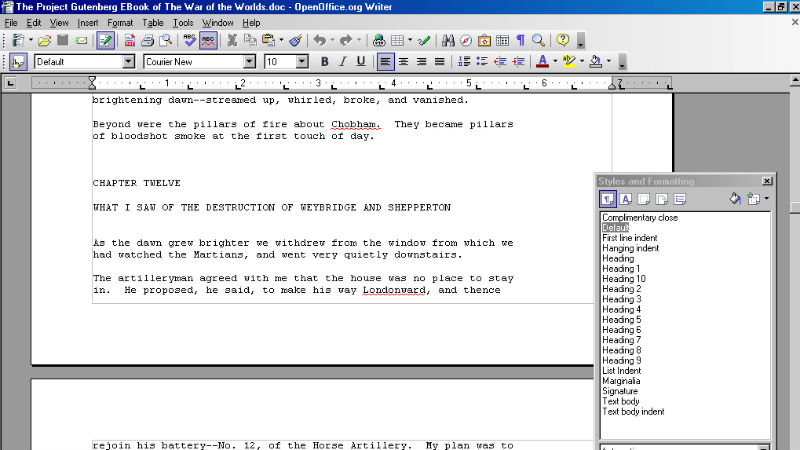Viewport: 800px width, 450px height.
Task: Toggle Bullets On/Off icon
Action: coord(482,62)
